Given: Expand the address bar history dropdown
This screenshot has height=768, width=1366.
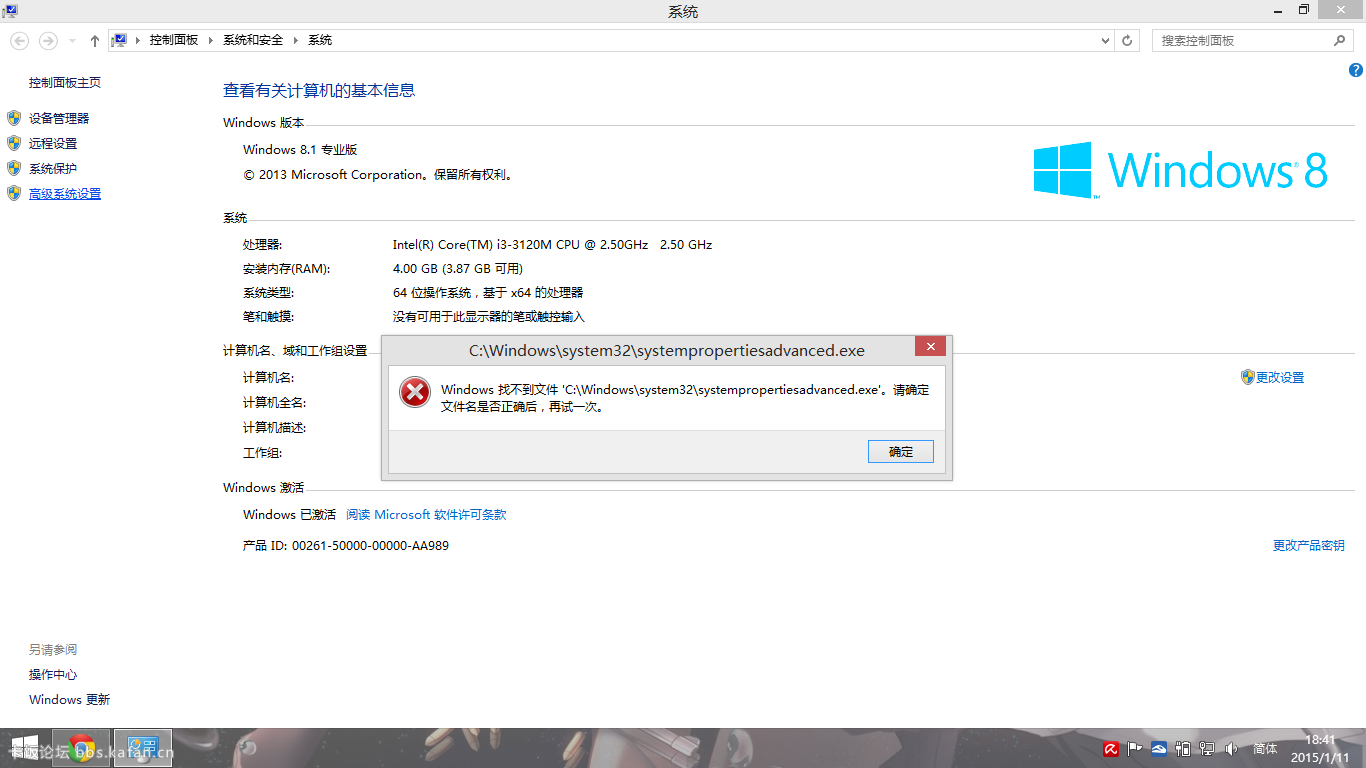Looking at the screenshot, I should click(1105, 40).
